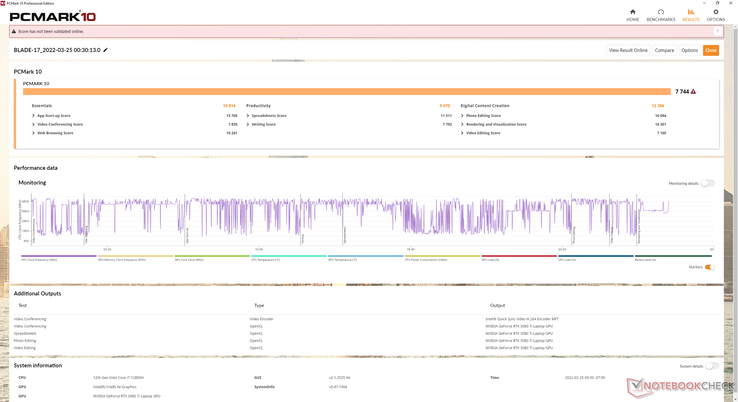Click SystemInfo version v5.47.1064
Viewport: 738px width, 402px height.
coord(338,387)
